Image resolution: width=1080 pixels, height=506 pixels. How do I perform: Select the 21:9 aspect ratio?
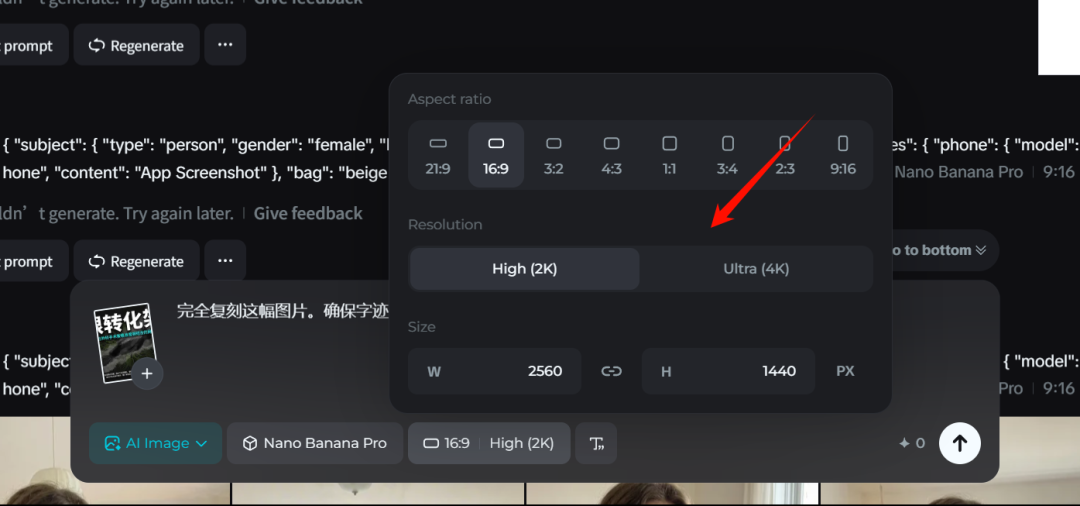pos(438,156)
